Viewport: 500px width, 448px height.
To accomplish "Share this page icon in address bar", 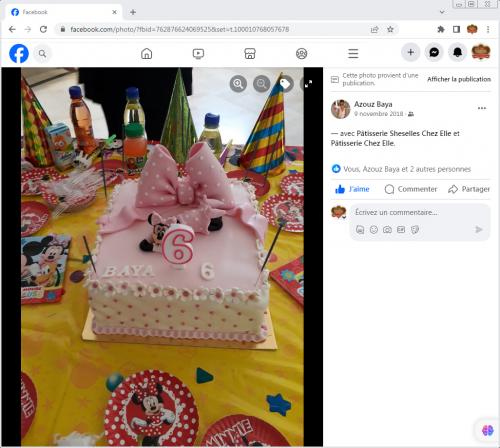I will 375,29.
